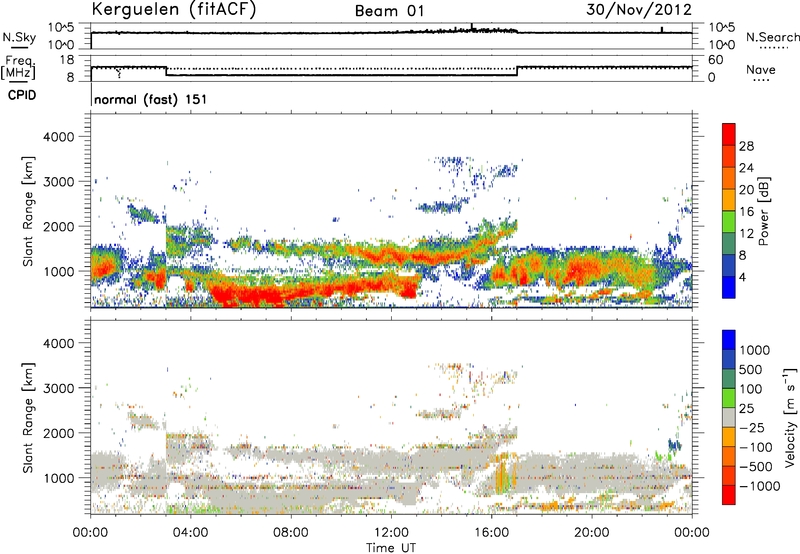Click the 18 value on the frequency axis
The image size is (800, 554).
67,60
